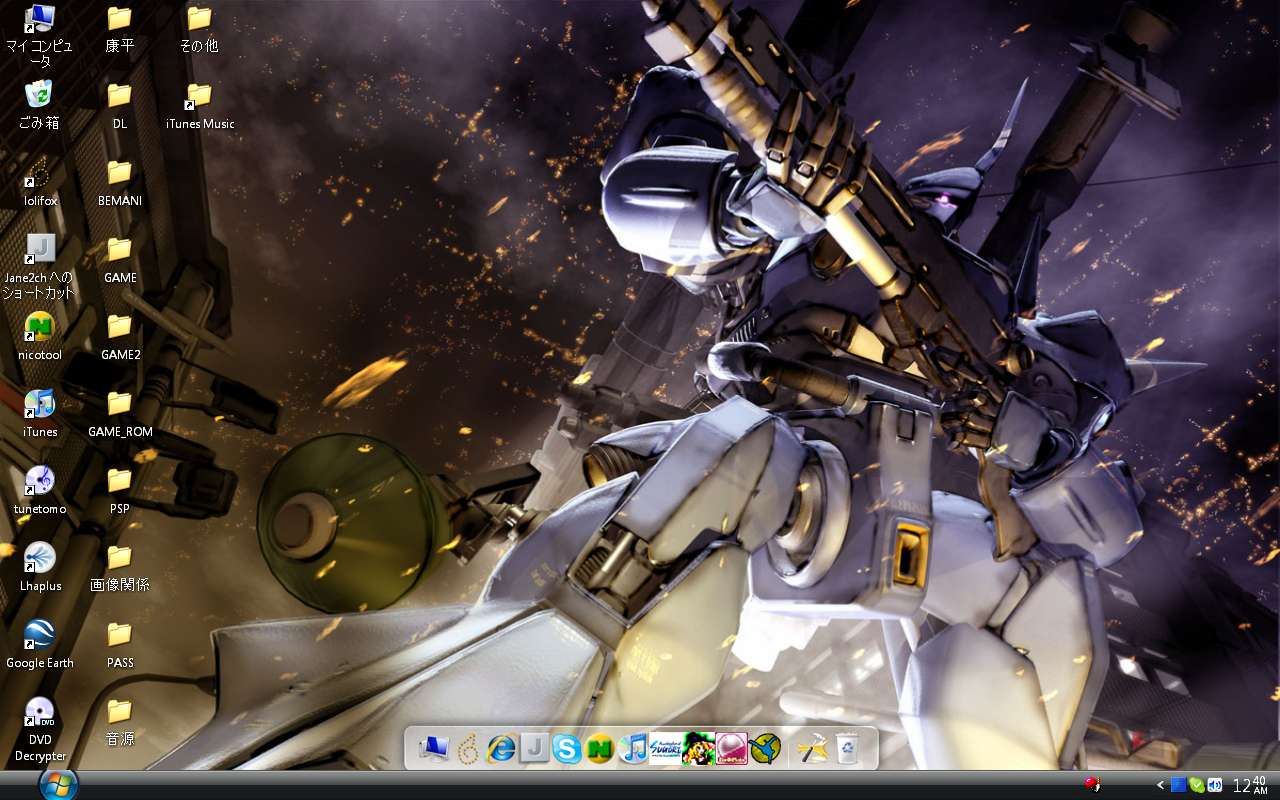Launch the gray J Jane icon in dock
This screenshot has width=1280, height=800.
pos(535,748)
